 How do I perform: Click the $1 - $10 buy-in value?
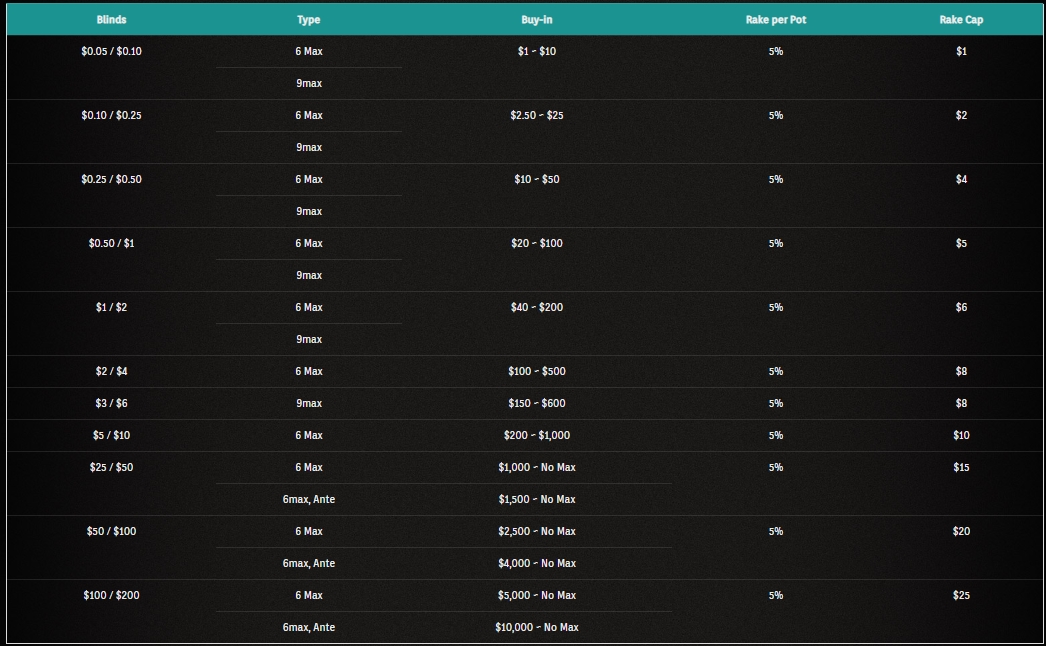coord(537,51)
